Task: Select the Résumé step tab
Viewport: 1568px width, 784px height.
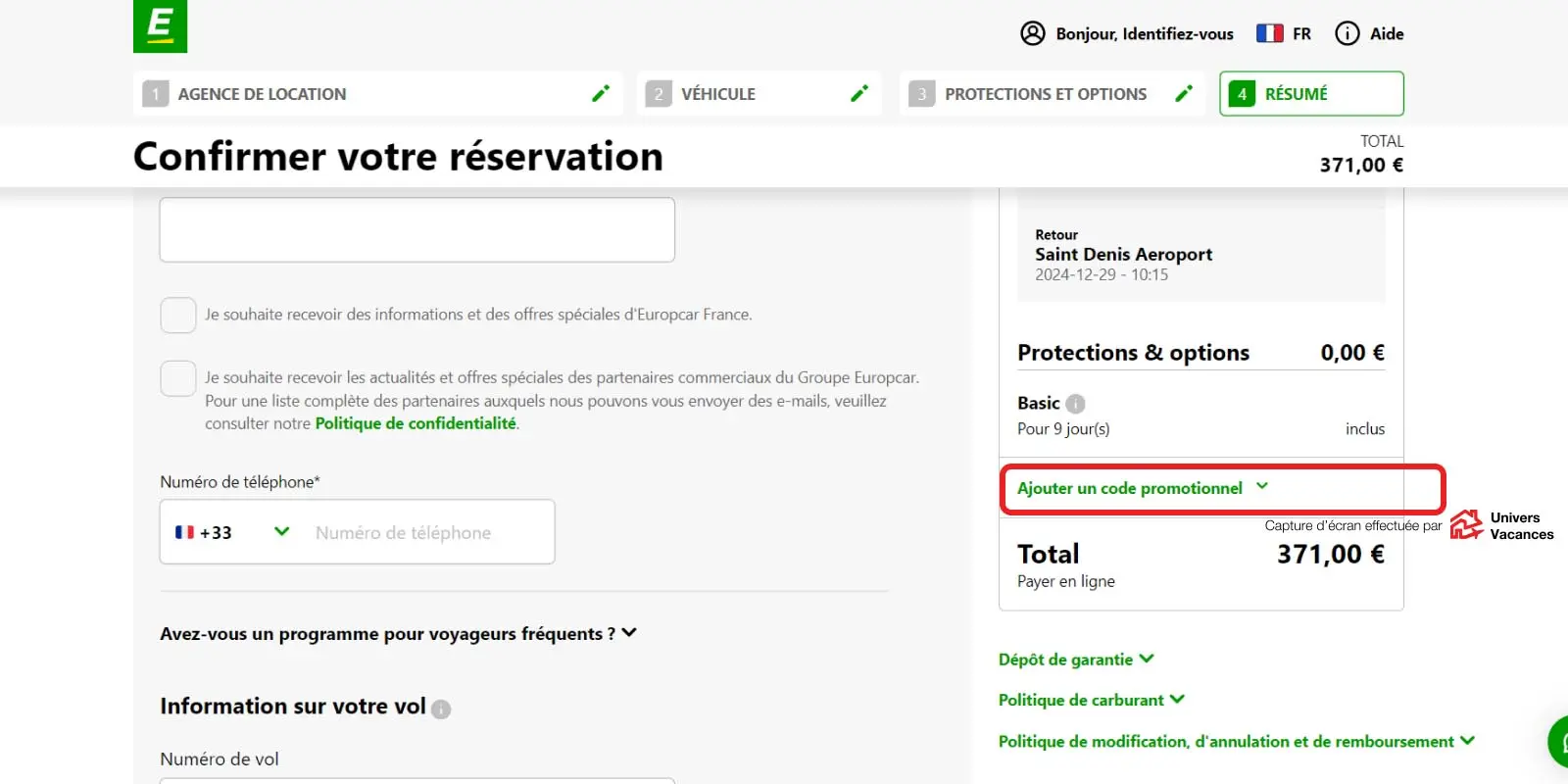Action: (1311, 94)
